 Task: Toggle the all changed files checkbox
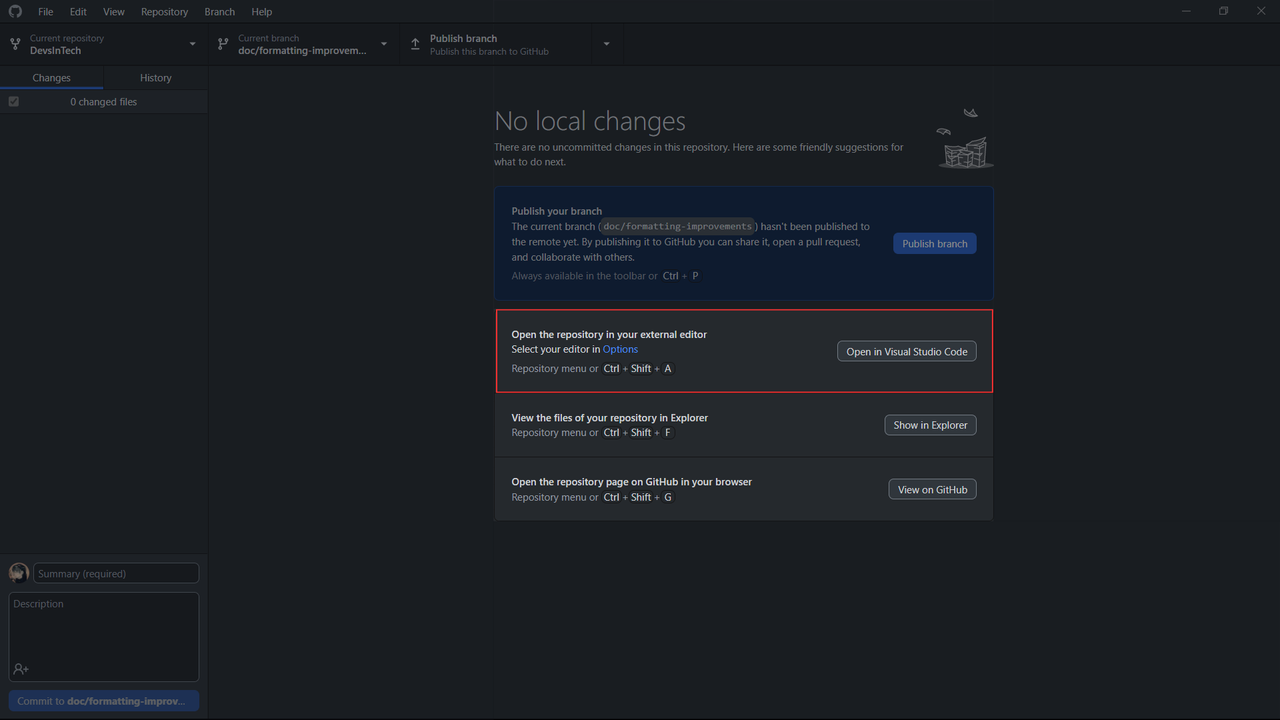(14, 102)
